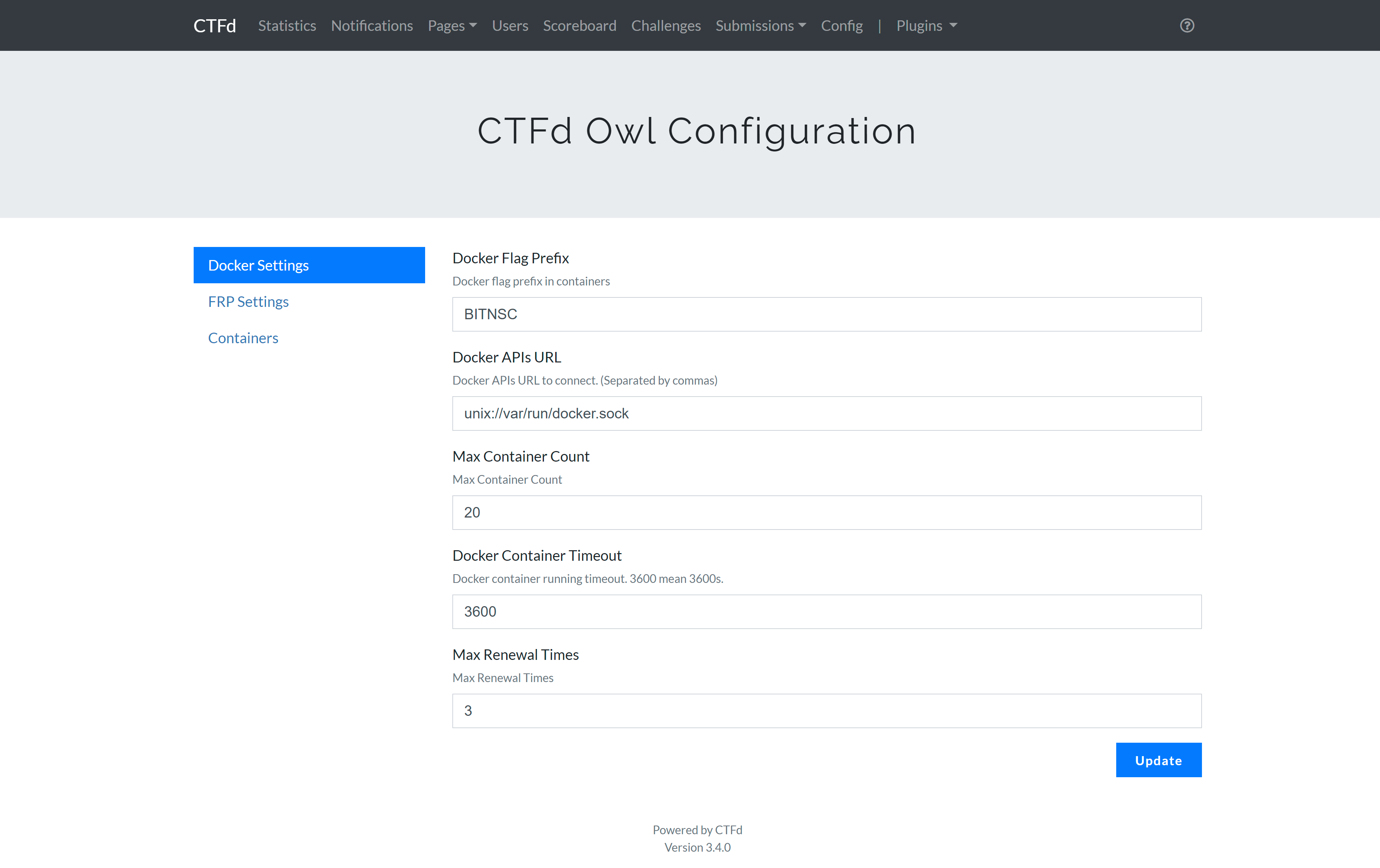Switch to the Containers tab
Screen dimensions: 1380x868
(243, 338)
